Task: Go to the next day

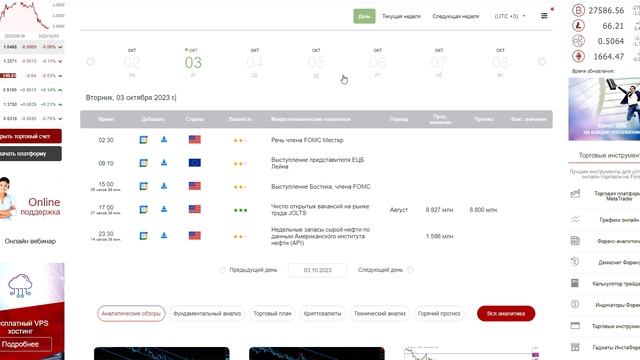Action: pos(385,270)
